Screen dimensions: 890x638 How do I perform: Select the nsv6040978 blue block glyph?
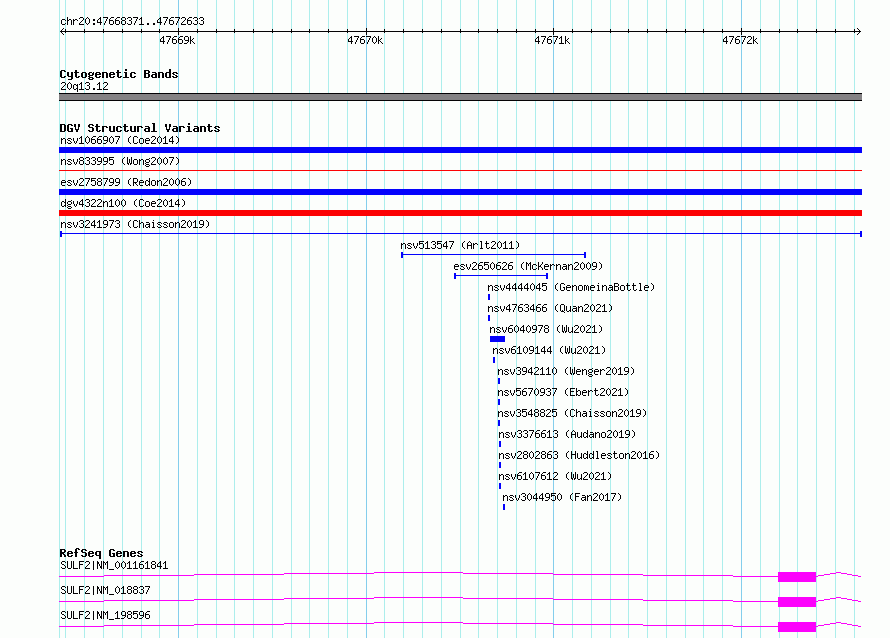497,339
